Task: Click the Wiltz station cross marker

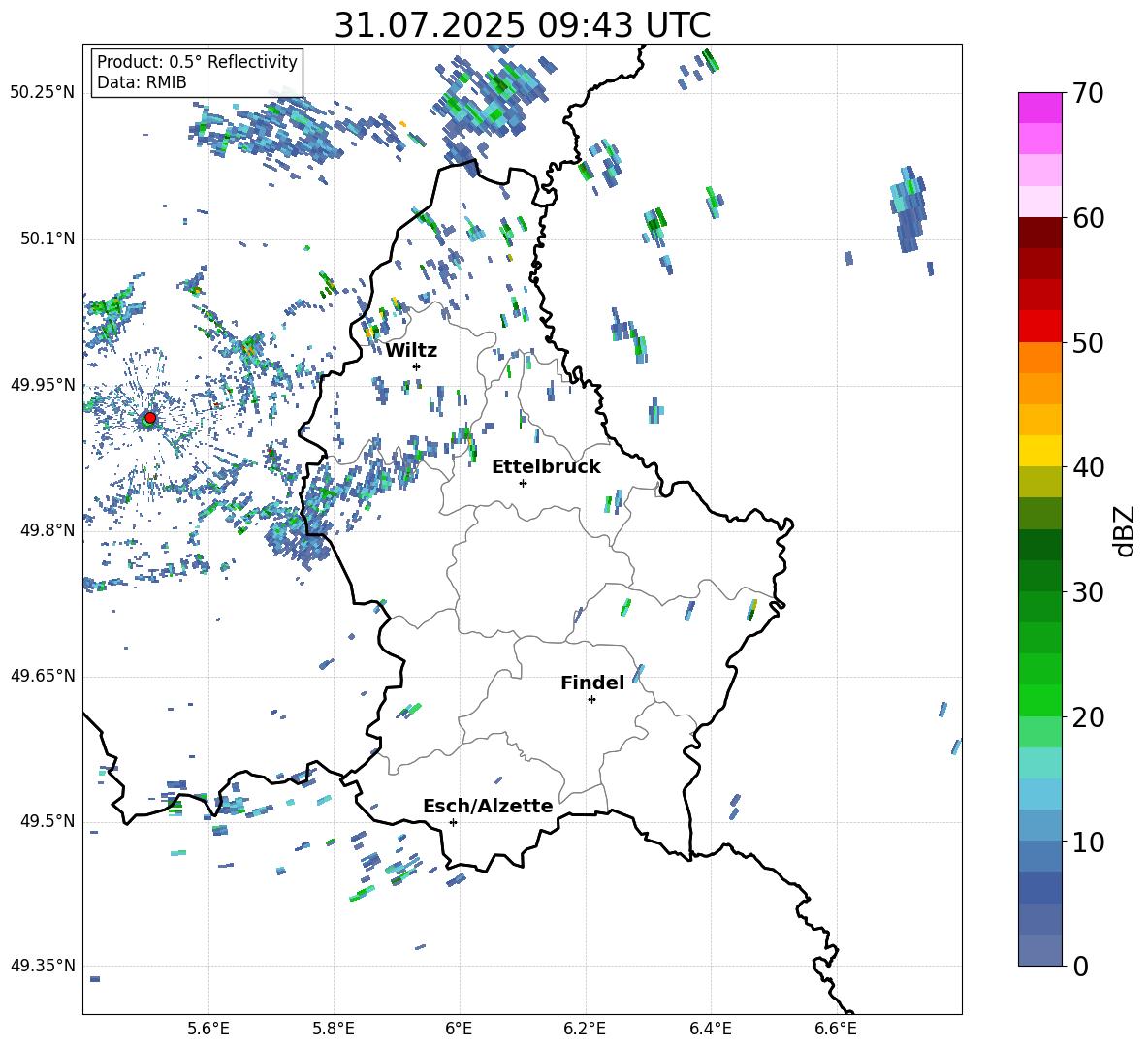Action: [x=417, y=366]
